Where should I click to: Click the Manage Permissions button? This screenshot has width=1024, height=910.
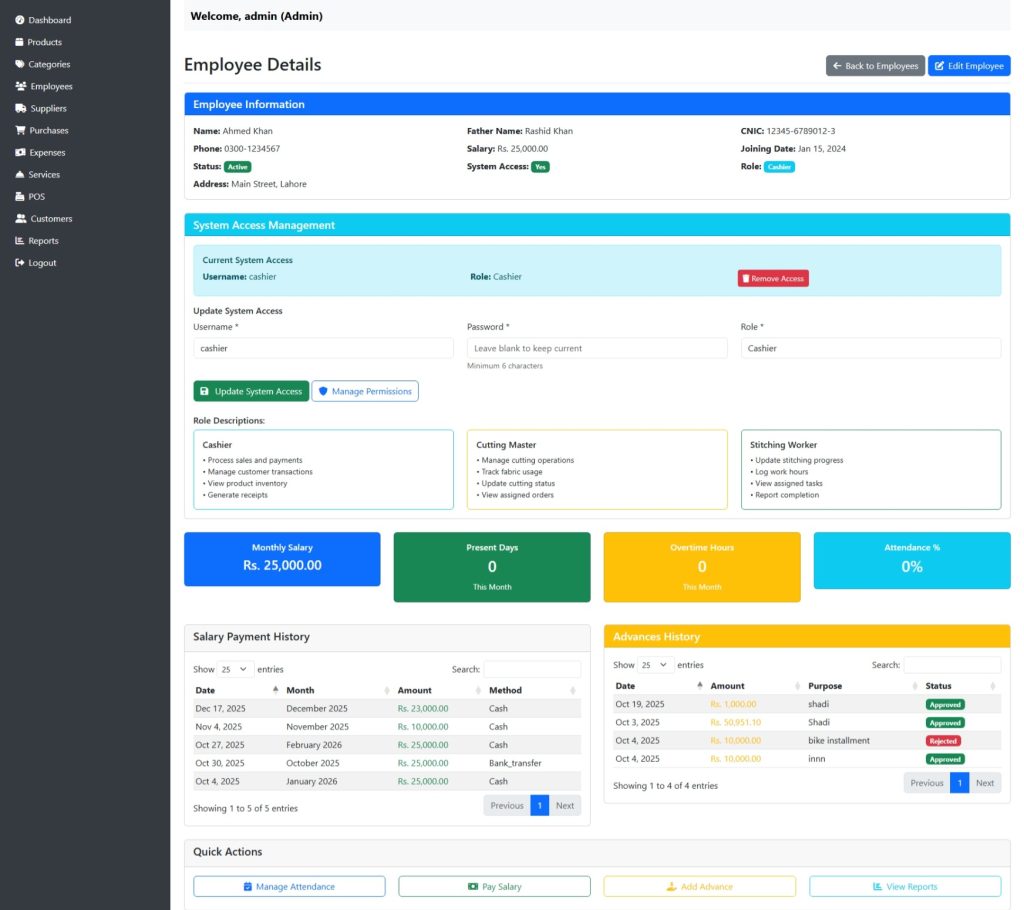[365, 391]
